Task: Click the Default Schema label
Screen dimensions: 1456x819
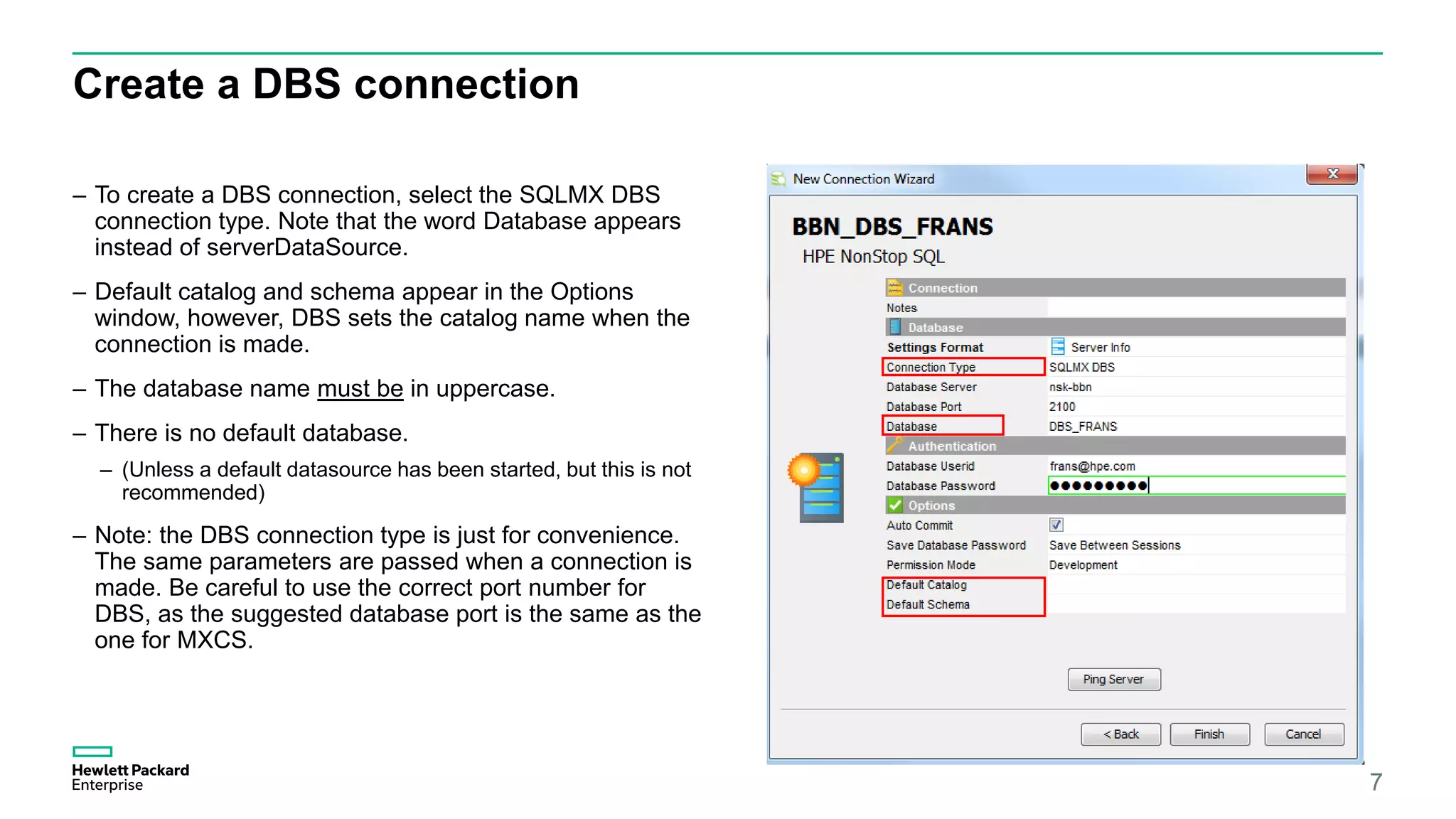Action: tap(928, 604)
